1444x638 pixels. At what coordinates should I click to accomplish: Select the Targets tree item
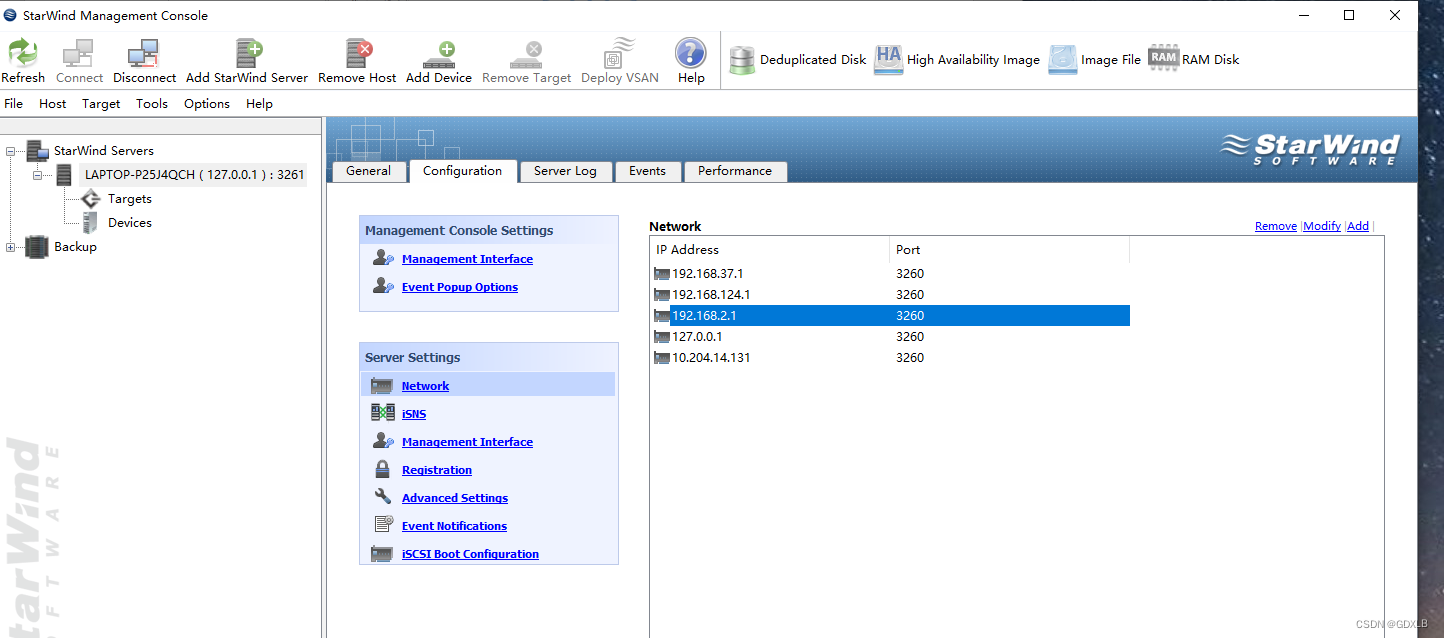(x=130, y=199)
